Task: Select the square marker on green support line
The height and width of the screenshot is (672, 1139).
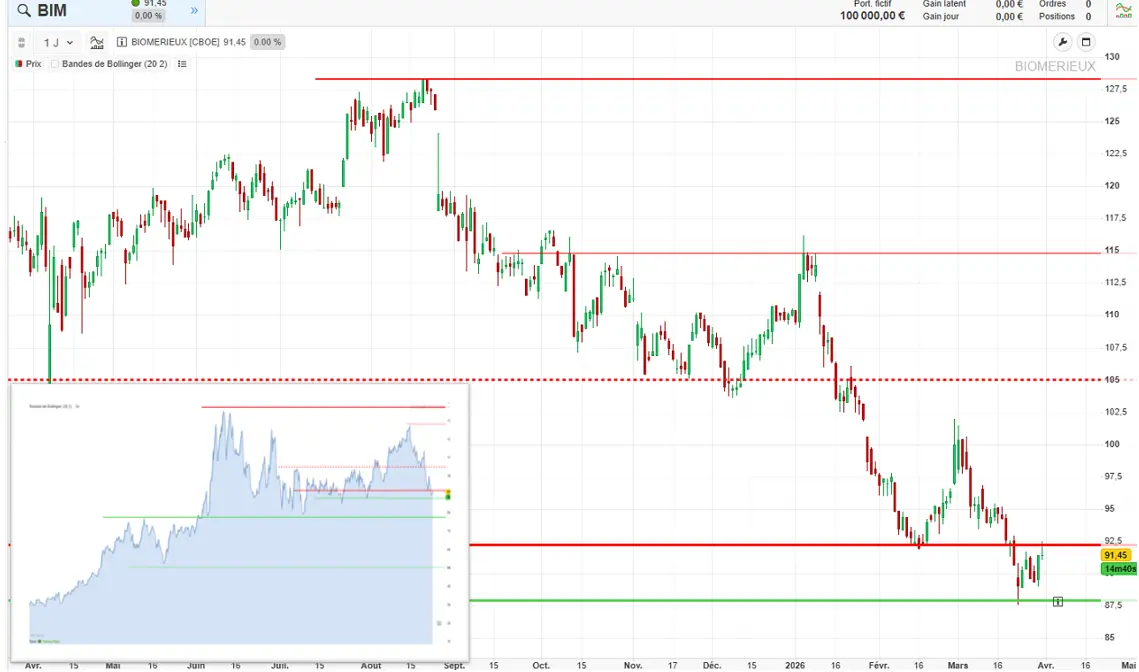Action: coord(1058,601)
